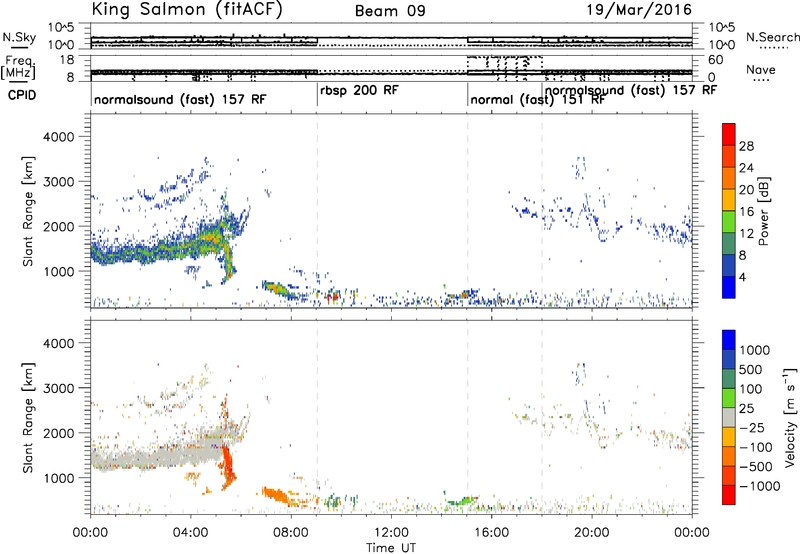Click the "N.Sky" legend label

click(x=19, y=37)
